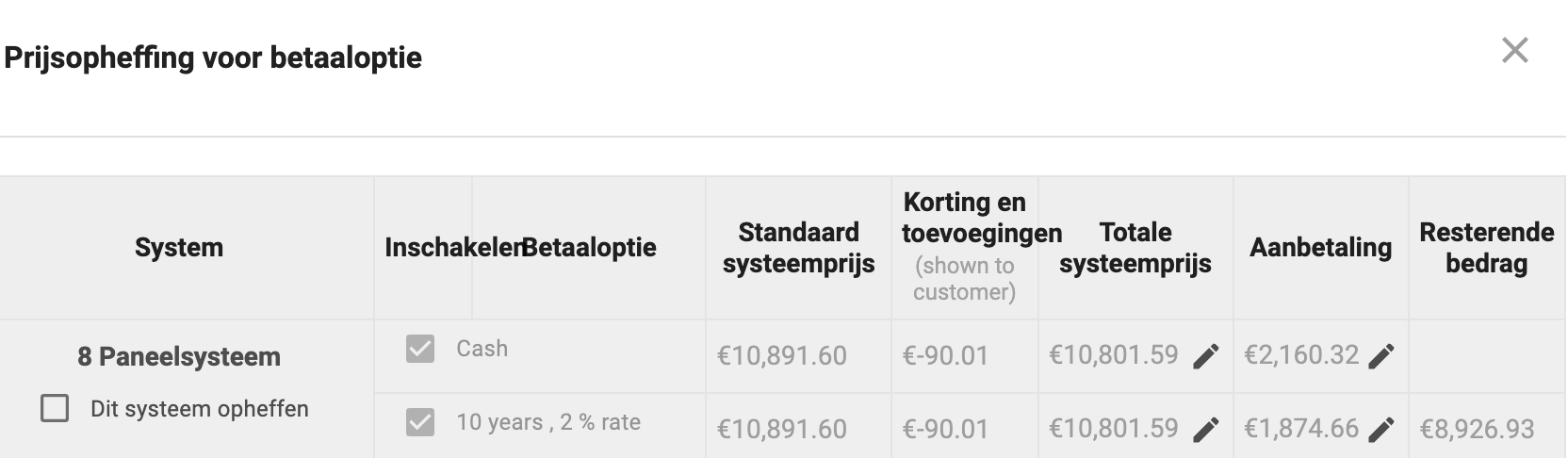Viewport: 1568px width, 458px height.
Task: Tick the 'Dit systeem opheffen' checkbox
Action: click(55, 408)
